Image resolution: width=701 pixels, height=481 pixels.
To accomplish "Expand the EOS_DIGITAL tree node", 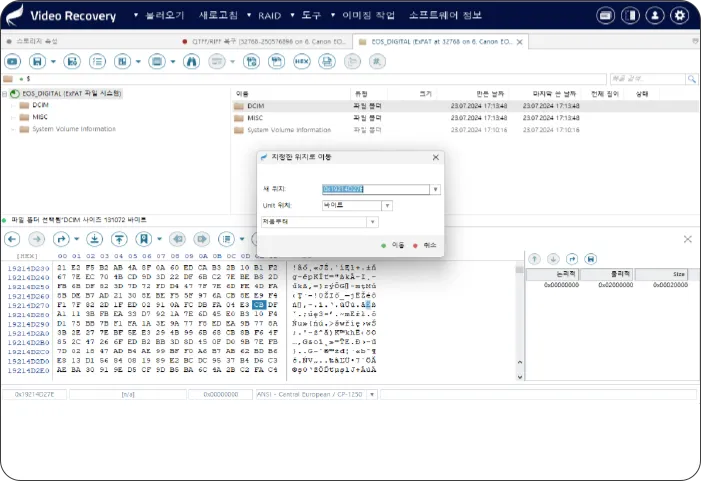I will (5, 93).
